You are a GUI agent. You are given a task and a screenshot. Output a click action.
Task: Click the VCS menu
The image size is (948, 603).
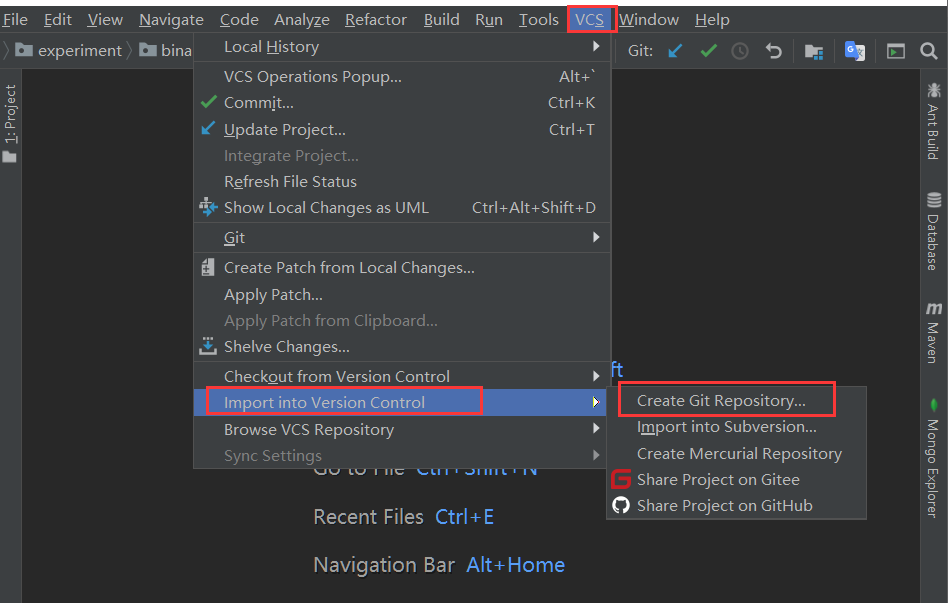tap(589, 20)
